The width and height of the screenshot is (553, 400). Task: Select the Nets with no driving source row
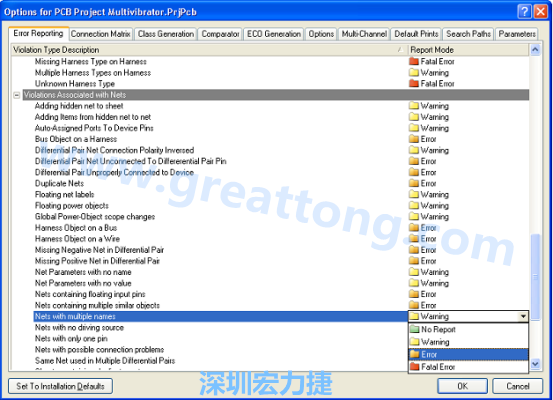click(220, 328)
